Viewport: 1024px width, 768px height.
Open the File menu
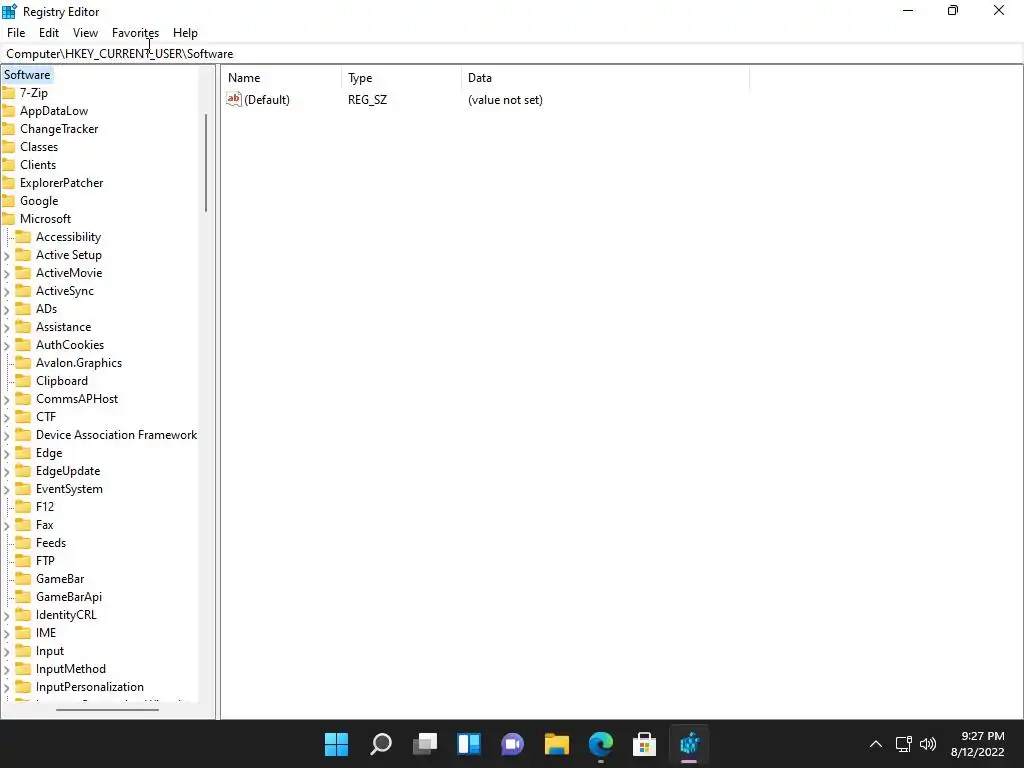(16, 33)
